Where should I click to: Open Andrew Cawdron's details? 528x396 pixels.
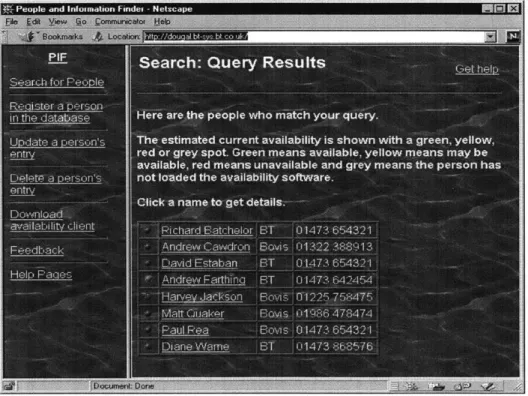206,247
